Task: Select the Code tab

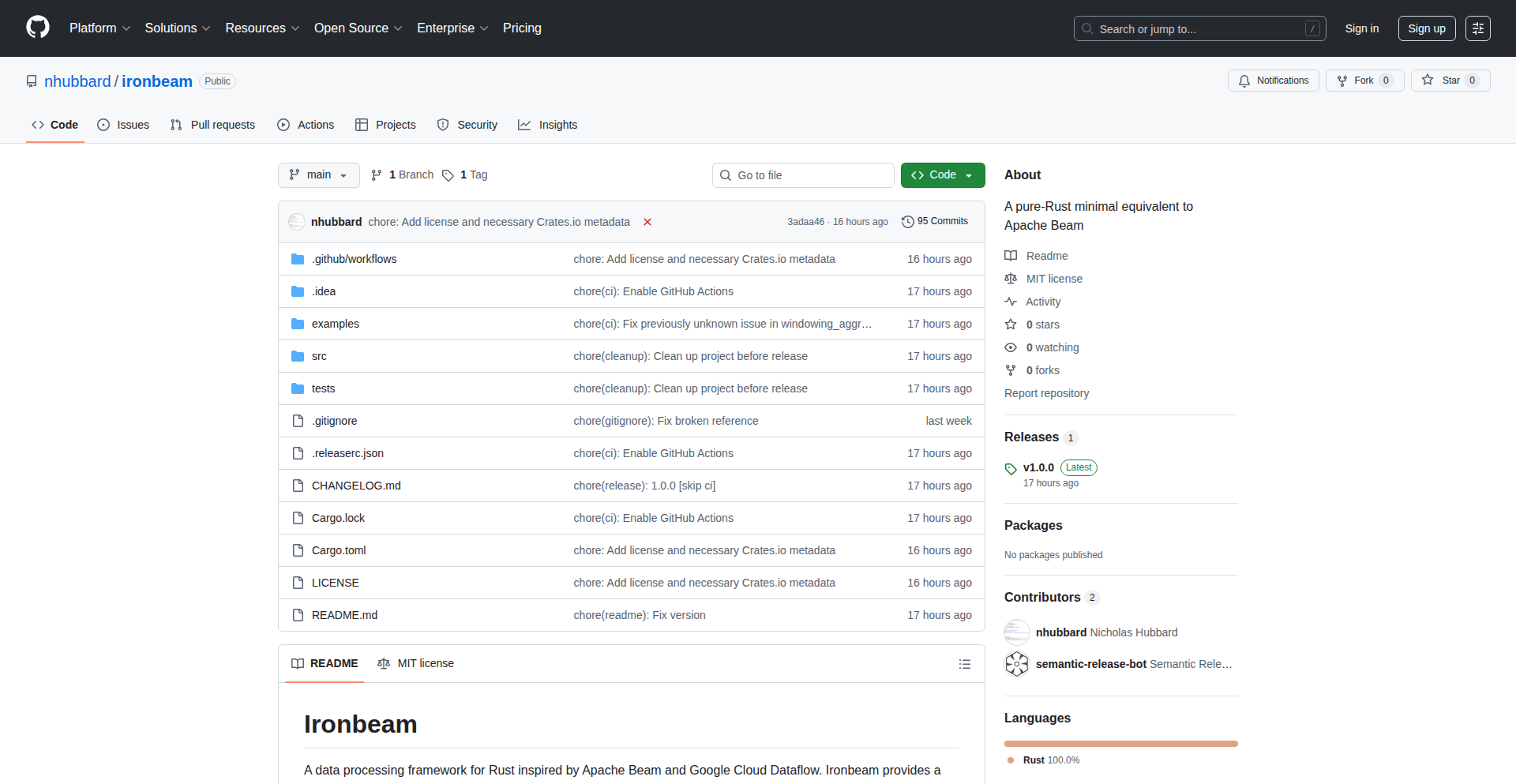Action: click(x=55, y=125)
